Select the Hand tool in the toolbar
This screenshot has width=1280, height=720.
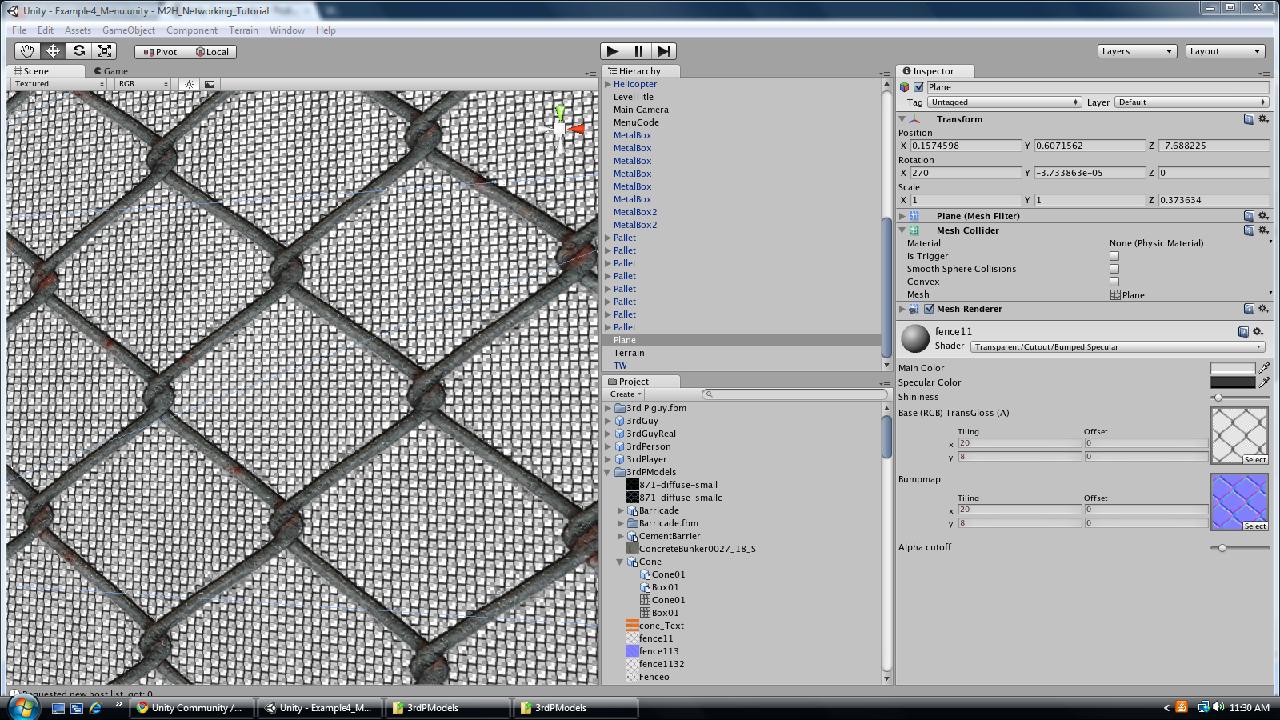coord(27,51)
